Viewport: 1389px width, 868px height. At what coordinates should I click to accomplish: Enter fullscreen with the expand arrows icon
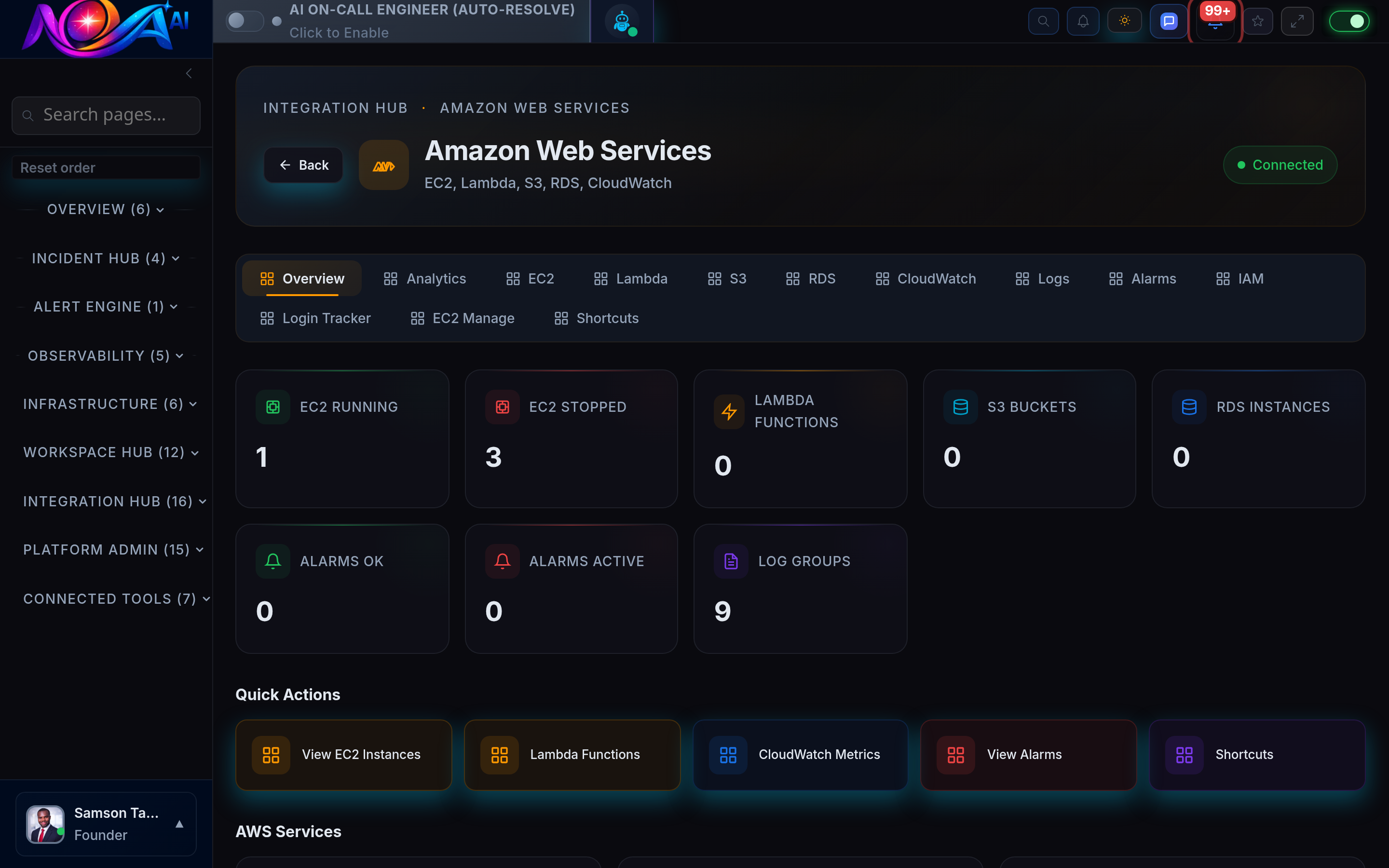pyautogui.click(x=1298, y=21)
